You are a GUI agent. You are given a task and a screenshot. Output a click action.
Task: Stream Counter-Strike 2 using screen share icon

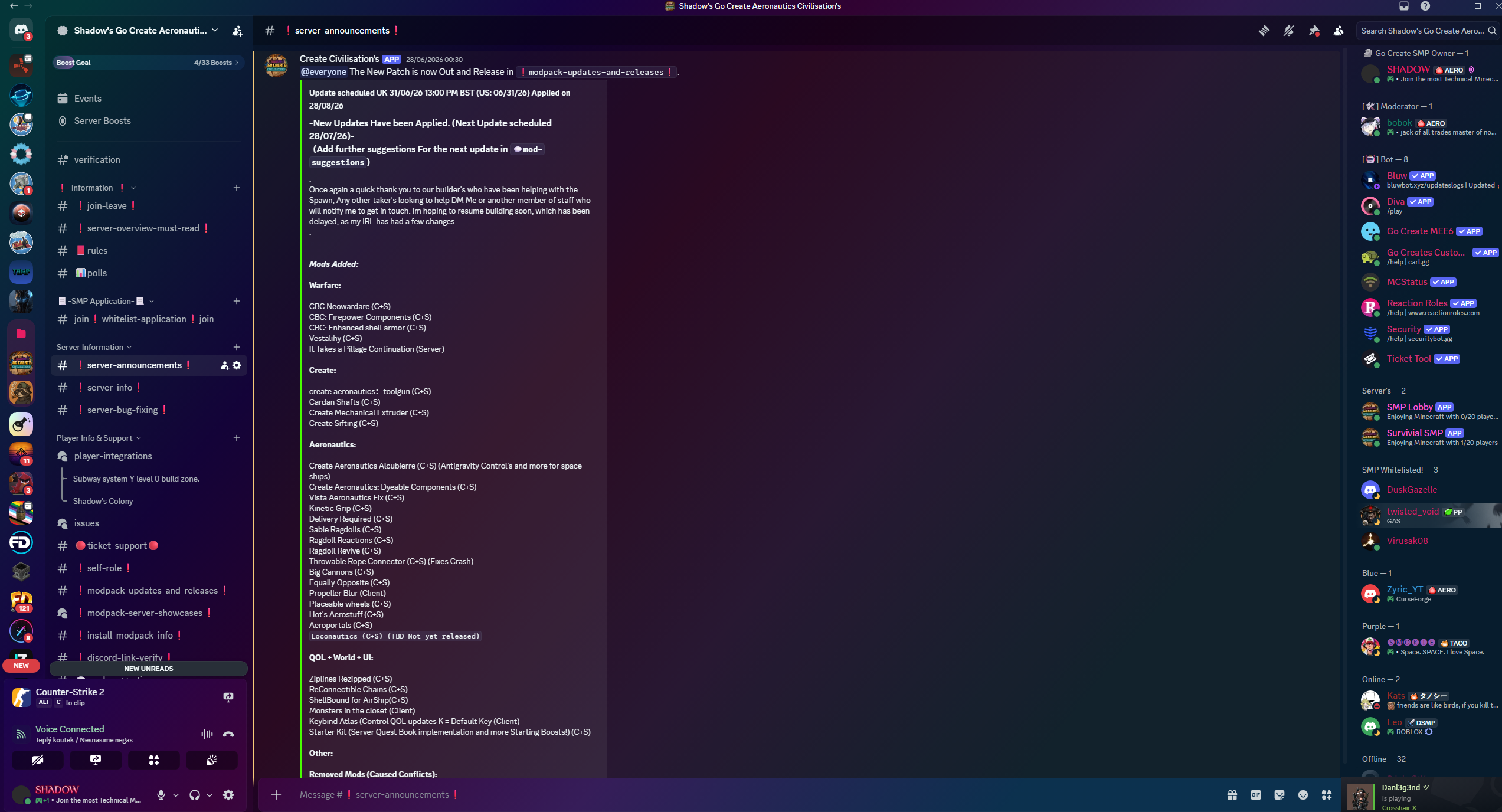click(228, 697)
